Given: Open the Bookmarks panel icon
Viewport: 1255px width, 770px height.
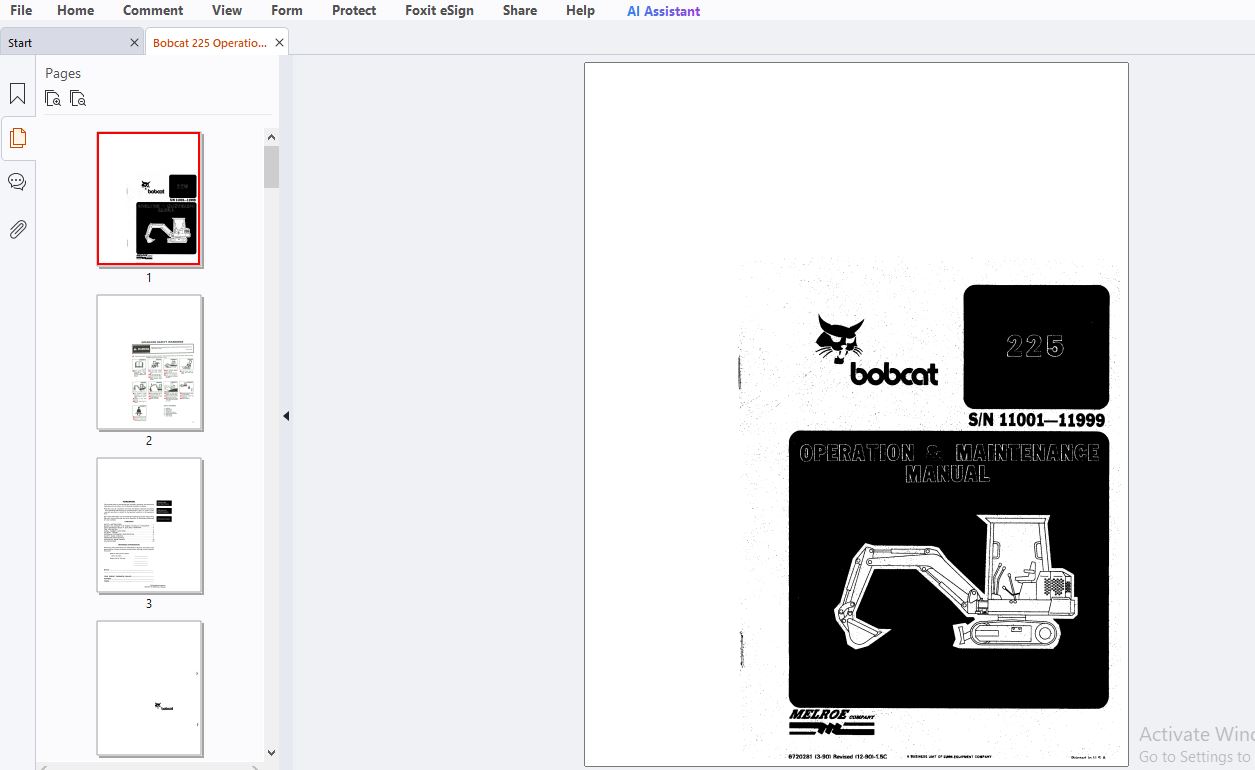Looking at the screenshot, I should tap(17, 94).
